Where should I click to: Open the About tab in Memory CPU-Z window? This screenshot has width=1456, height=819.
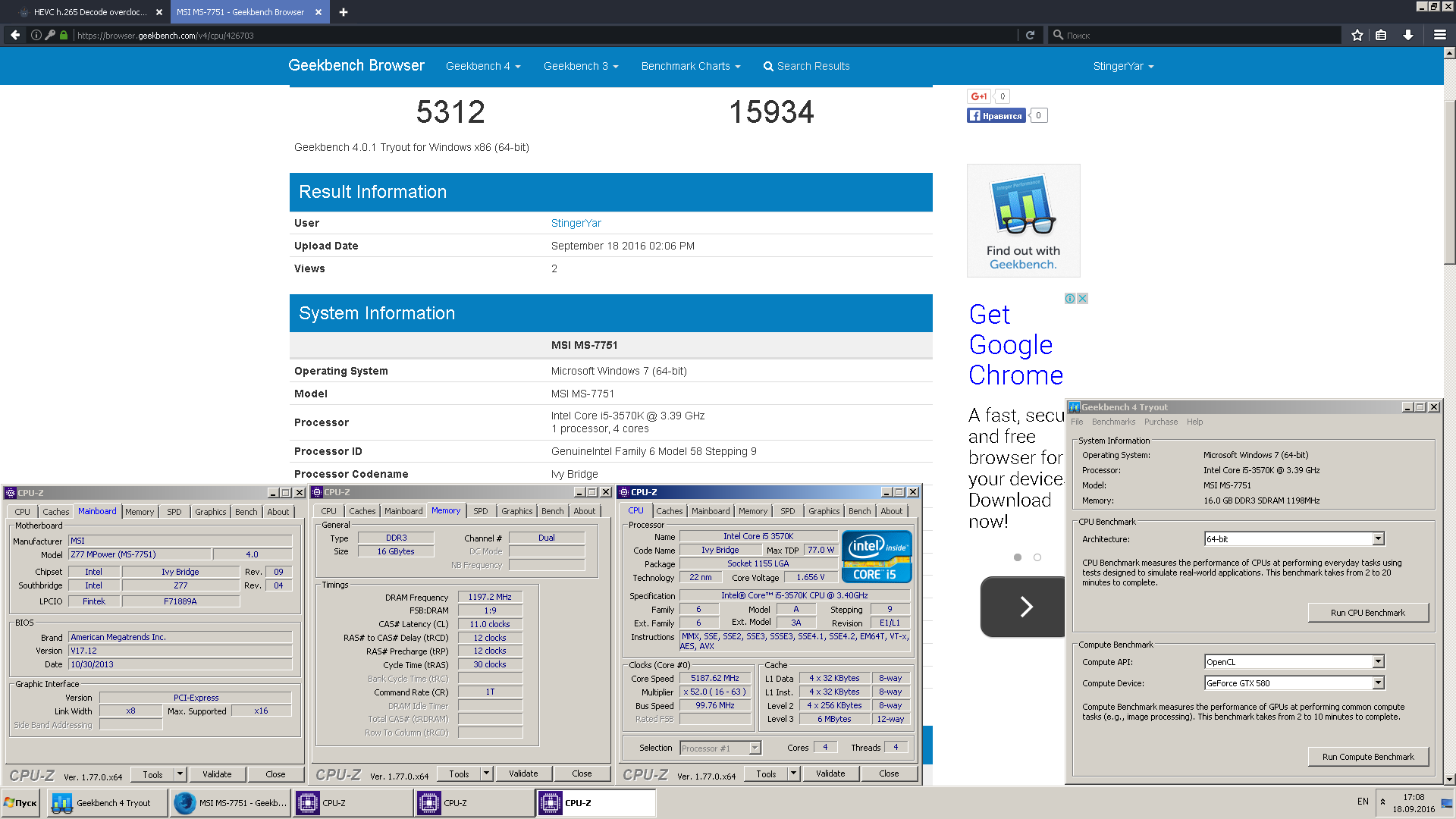coord(584,511)
